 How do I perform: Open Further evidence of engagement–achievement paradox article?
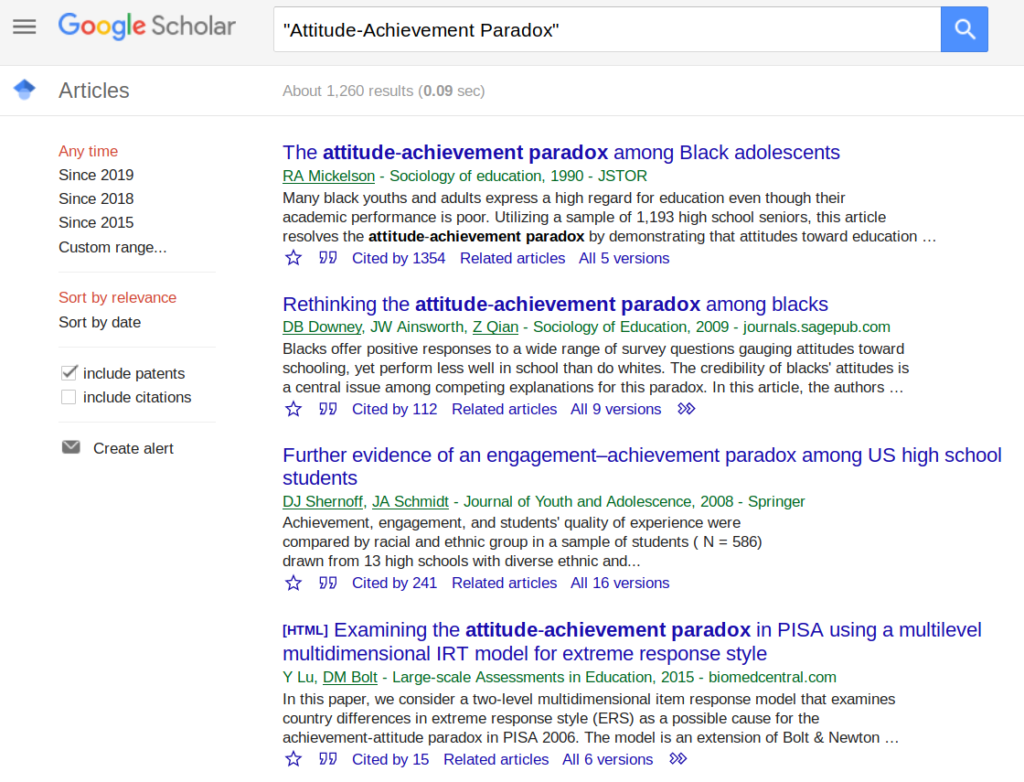coord(642,466)
